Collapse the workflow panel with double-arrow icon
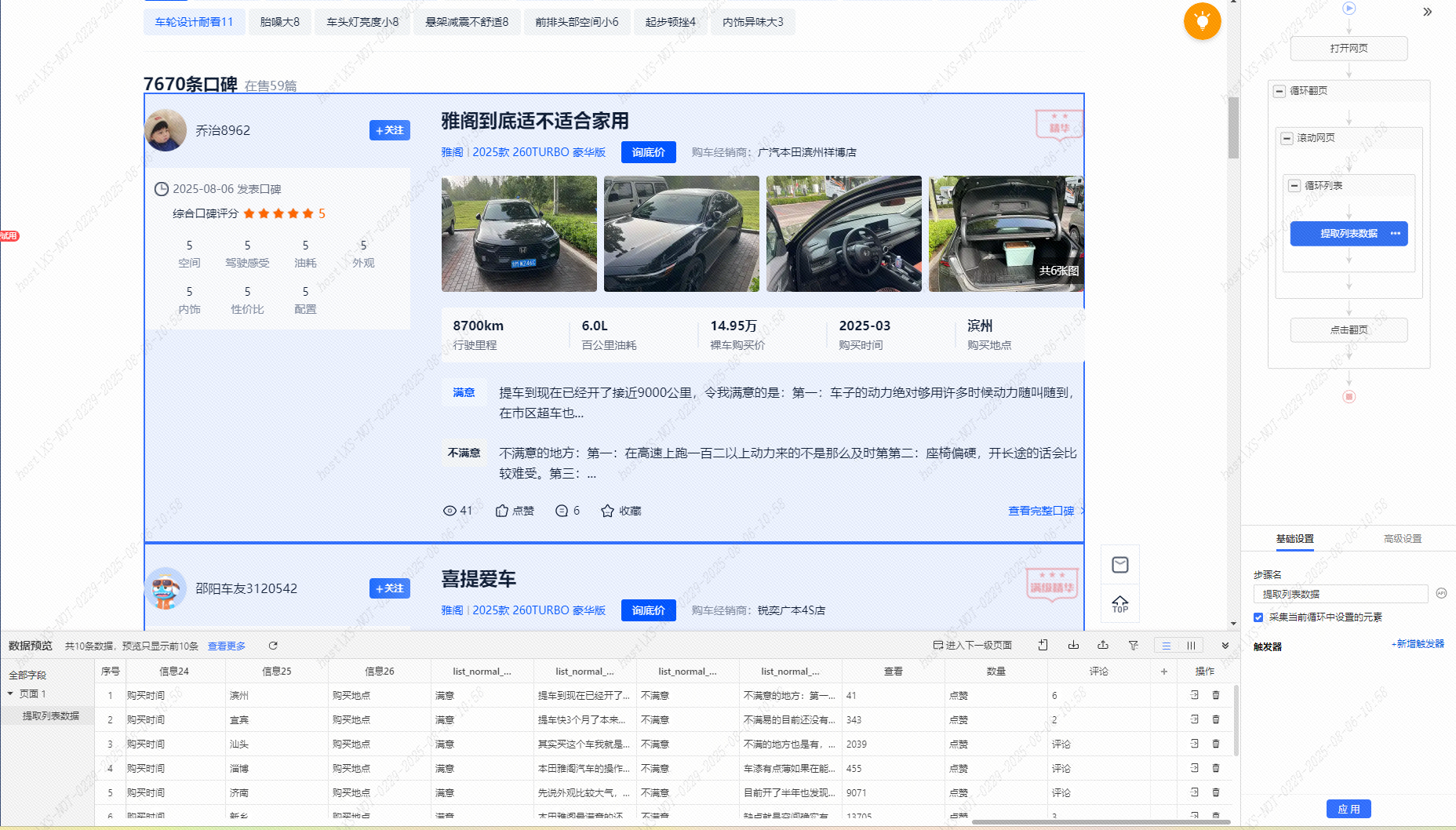This screenshot has width=1456, height=830. 1427,12
